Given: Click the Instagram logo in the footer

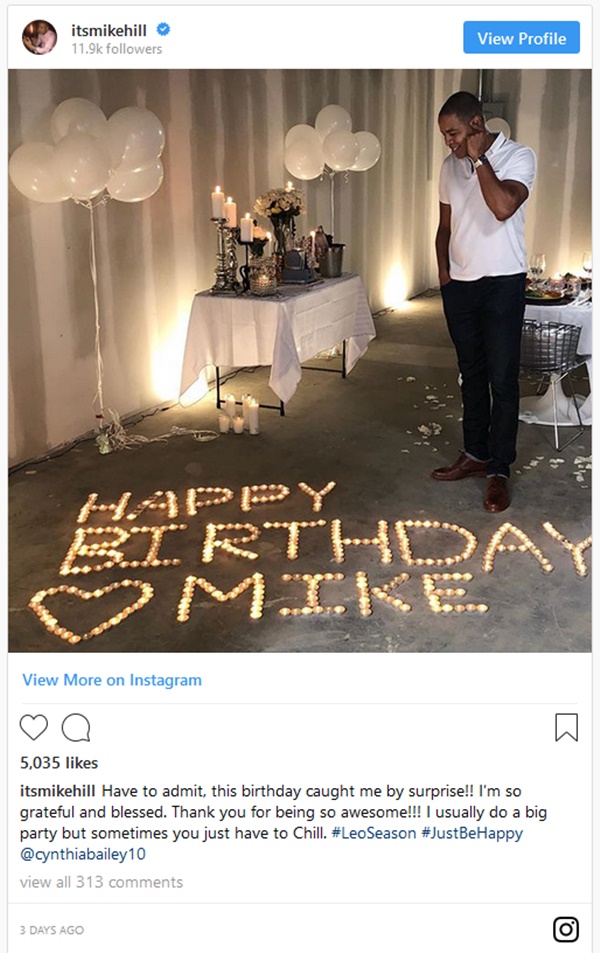Looking at the screenshot, I should [566, 929].
